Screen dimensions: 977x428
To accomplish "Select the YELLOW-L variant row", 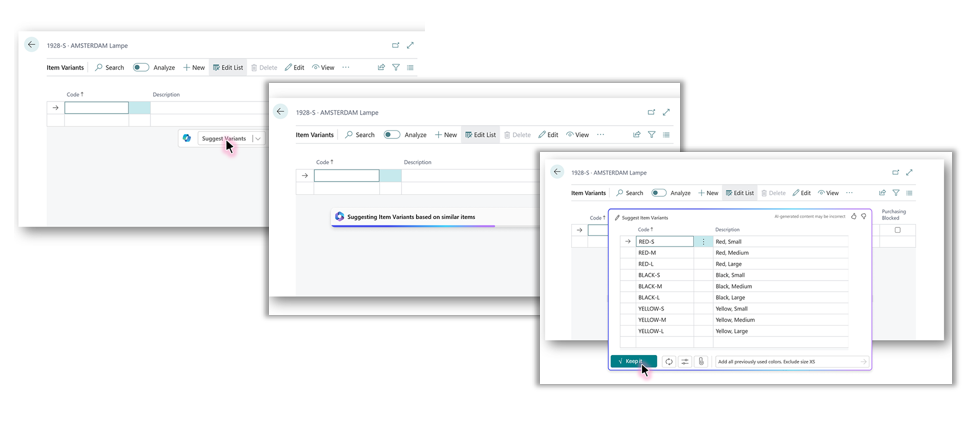I will pyautogui.click(x=734, y=331).
